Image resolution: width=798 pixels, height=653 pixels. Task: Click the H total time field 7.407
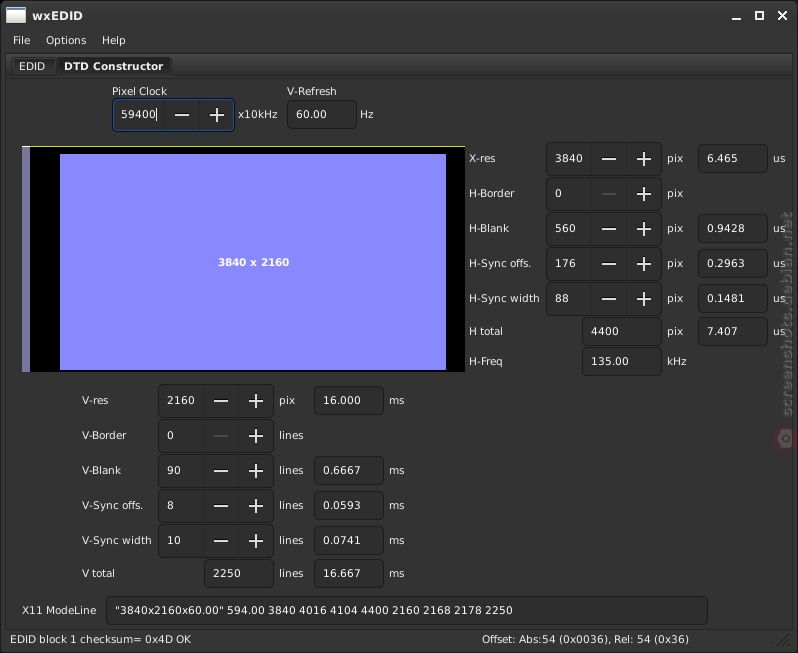[733, 332]
